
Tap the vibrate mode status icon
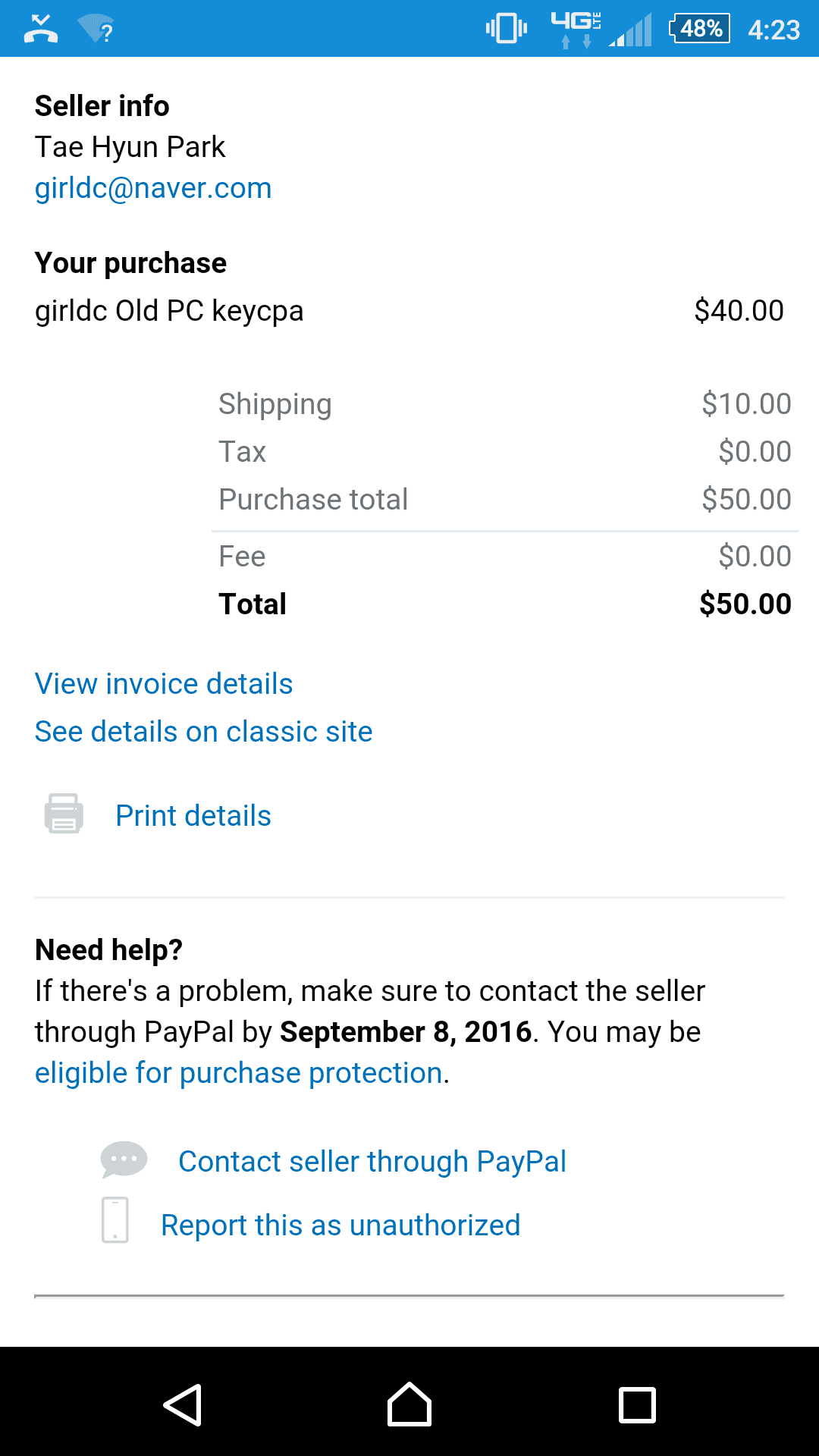507,29
